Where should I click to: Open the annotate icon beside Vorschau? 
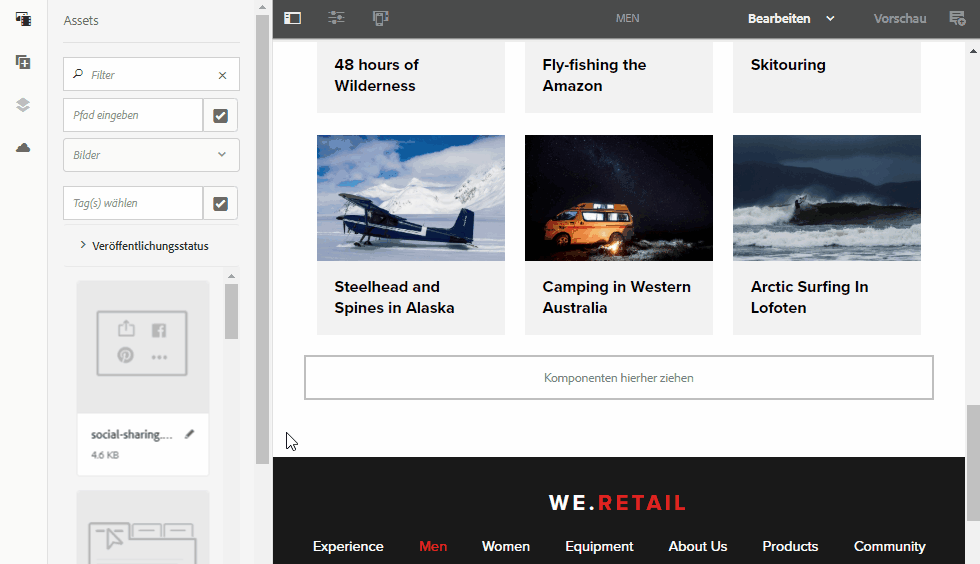957,18
